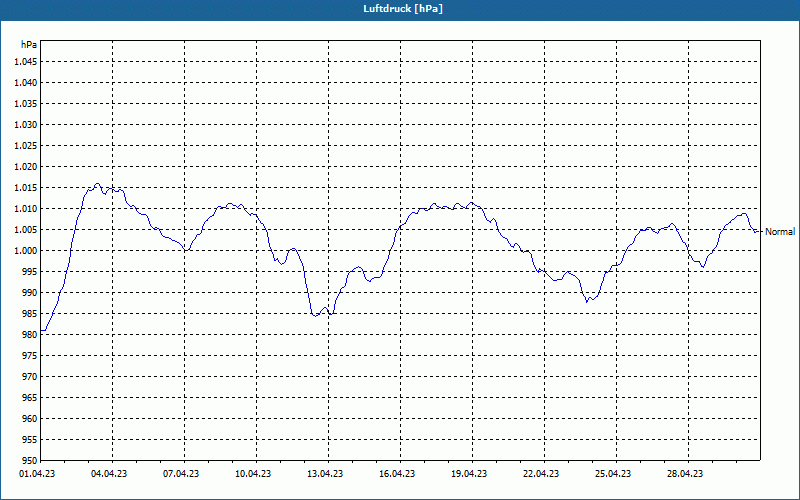Image resolution: width=800 pixels, height=500 pixels.
Task: Click the 1.020 pressure axis value
Action: pyautogui.click(x=26, y=167)
